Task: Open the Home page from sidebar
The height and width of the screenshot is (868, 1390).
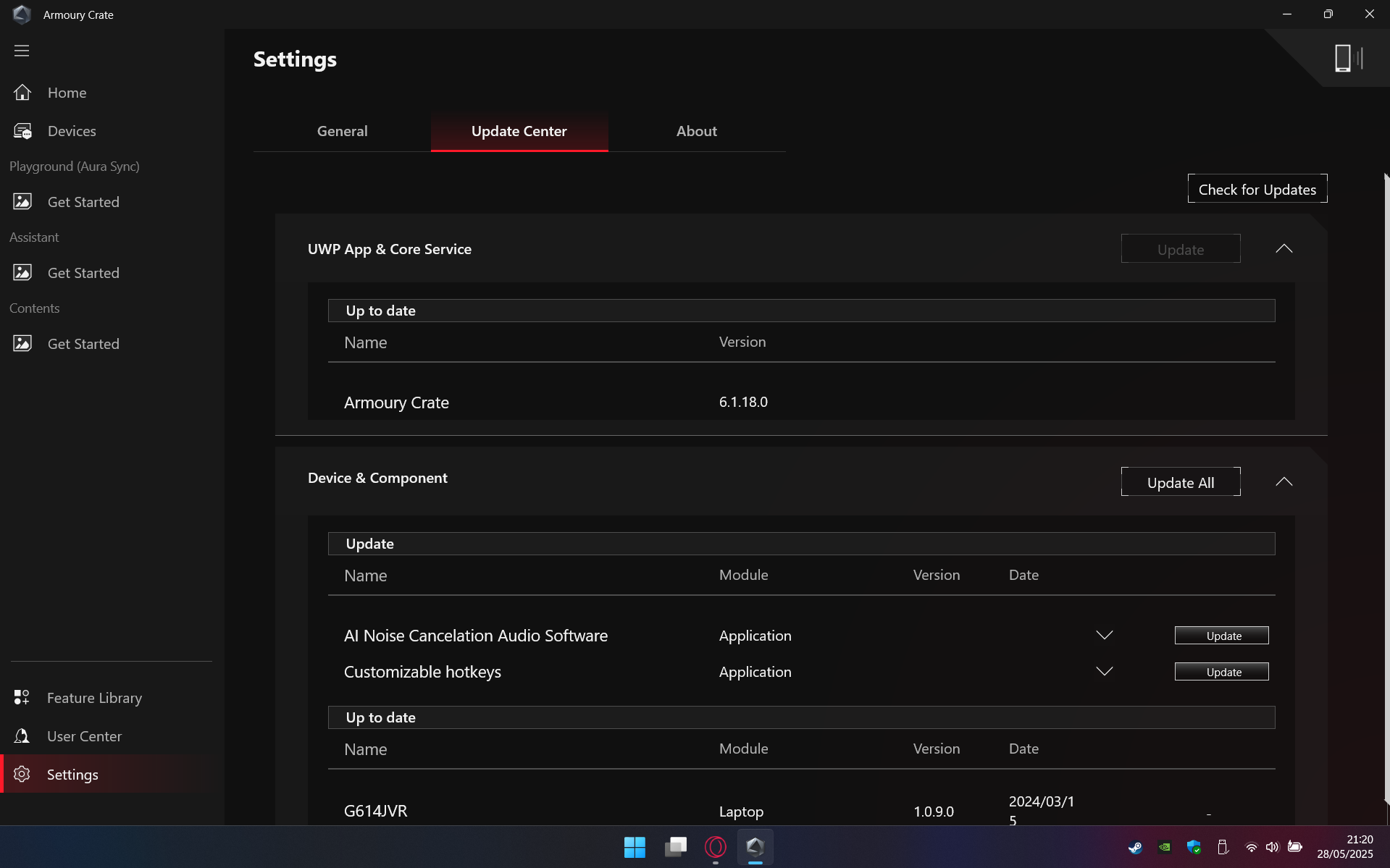Action: (67, 93)
